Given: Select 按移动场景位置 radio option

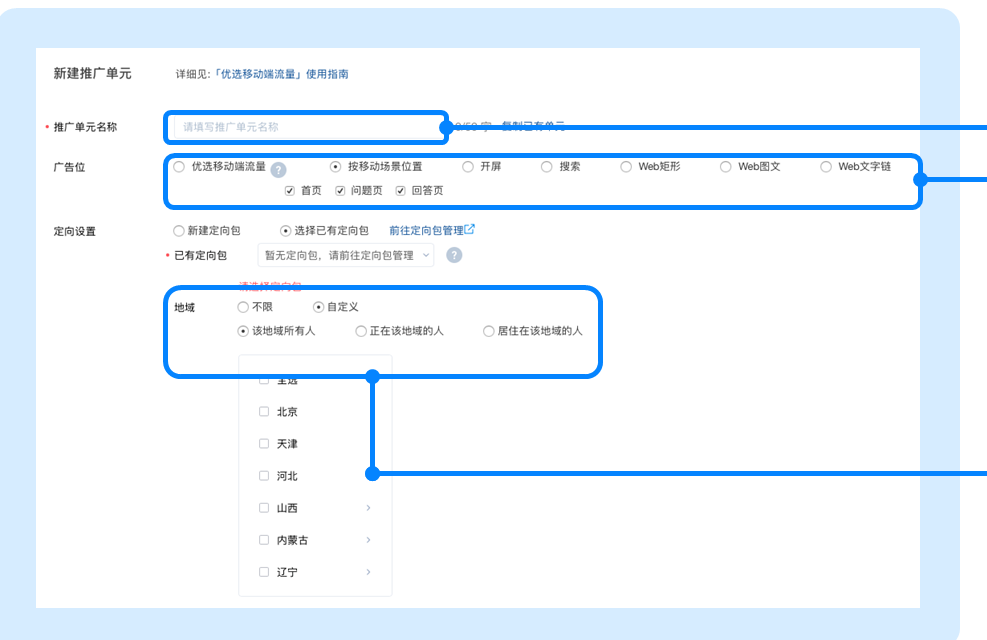Looking at the screenshot, I should 336,167.
